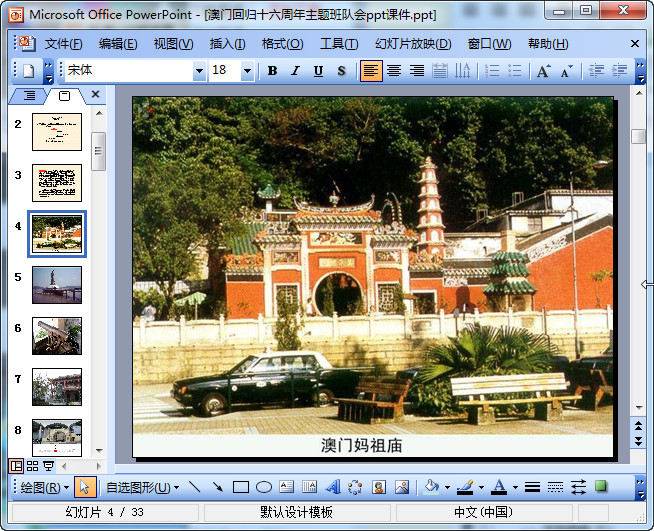The image size is (654, 531).
Task: Expand Standard toolbar options beside New icon
Action: (x=48, y=71)
